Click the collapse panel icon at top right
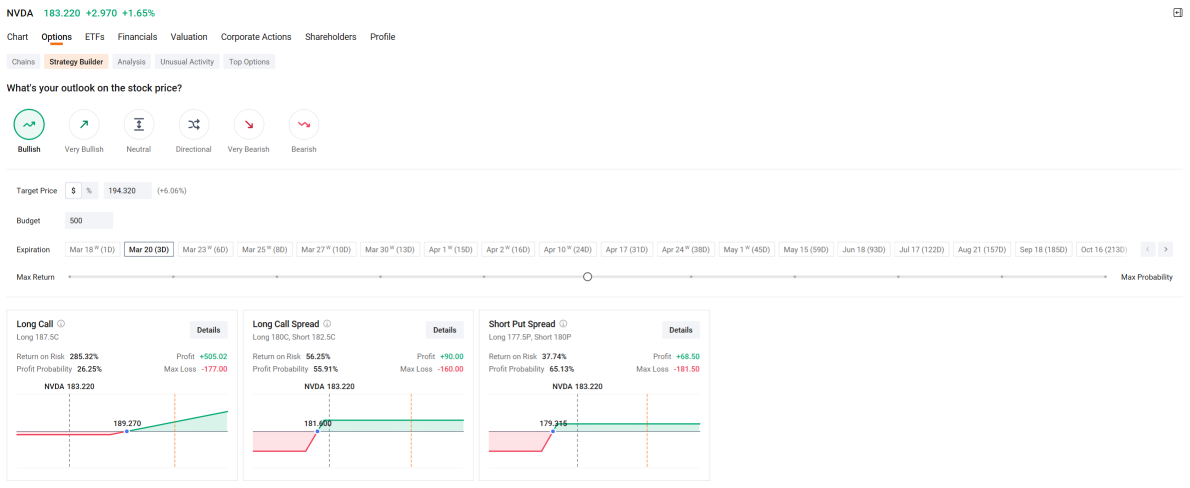This screenshot has height=488, width=1190. pyautogui.click(x=1177, y=13)
